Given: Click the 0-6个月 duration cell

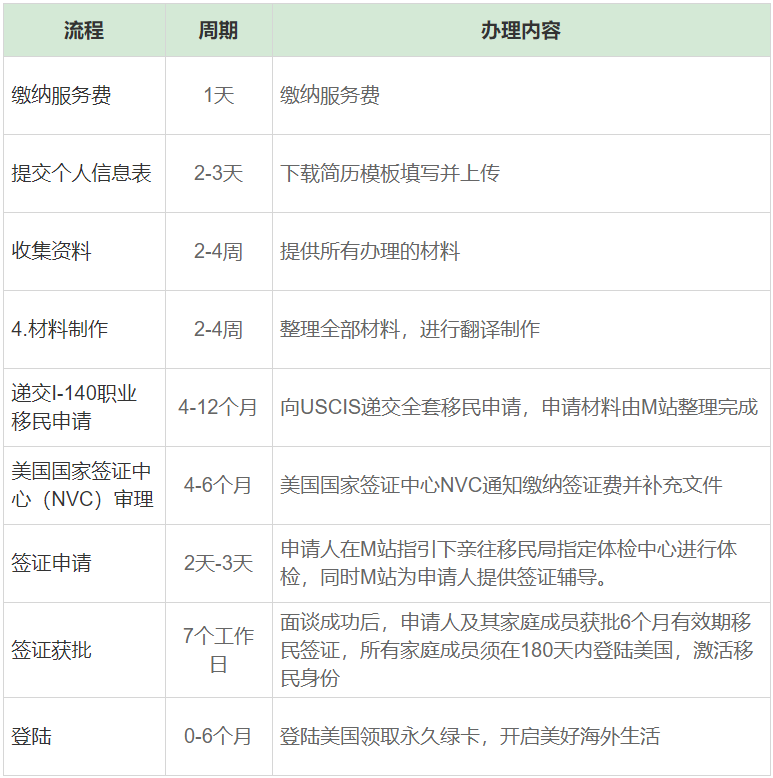Looking at the screenshot, I should tap(218, 737).
